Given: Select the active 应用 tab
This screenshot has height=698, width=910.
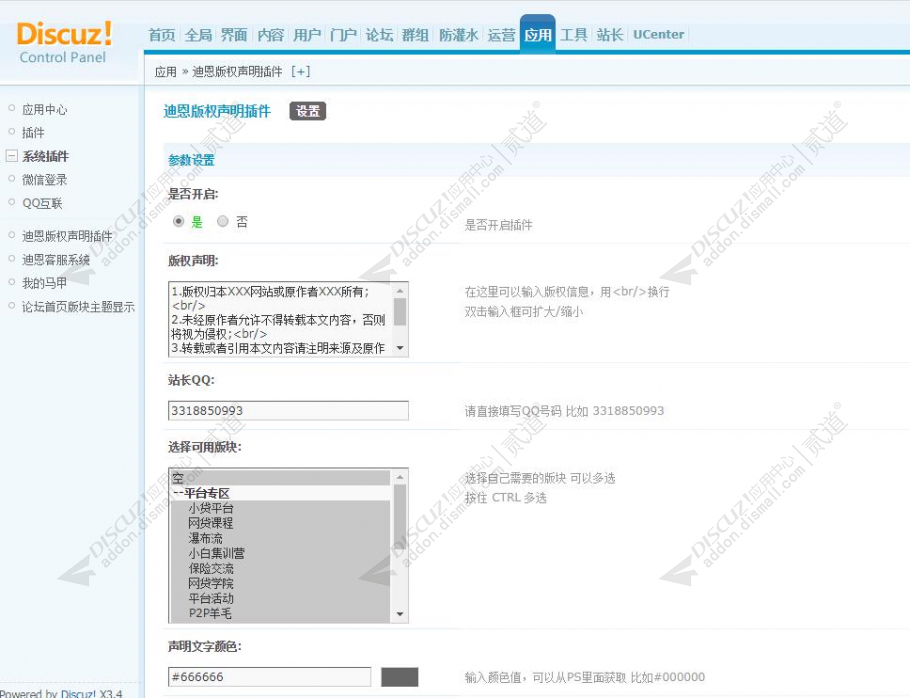Looking at the screenshot, I should 537,34.
